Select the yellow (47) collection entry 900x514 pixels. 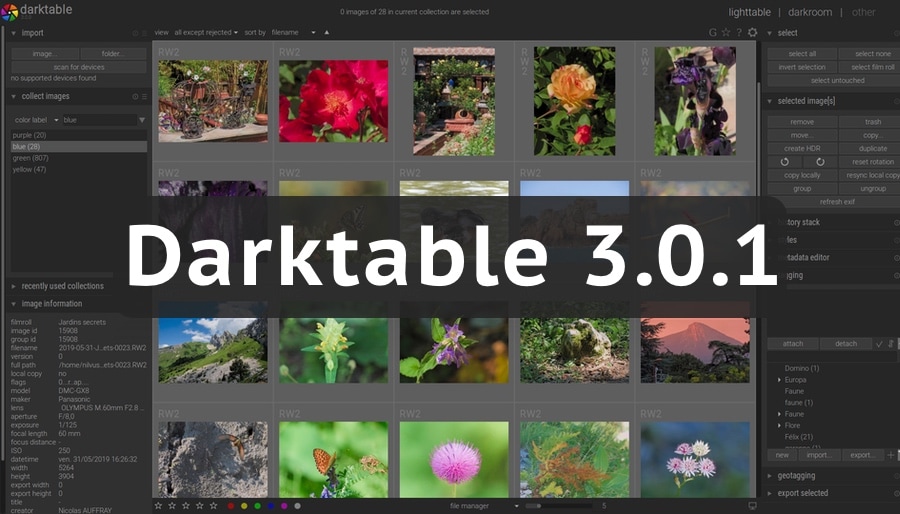point(79,170)
